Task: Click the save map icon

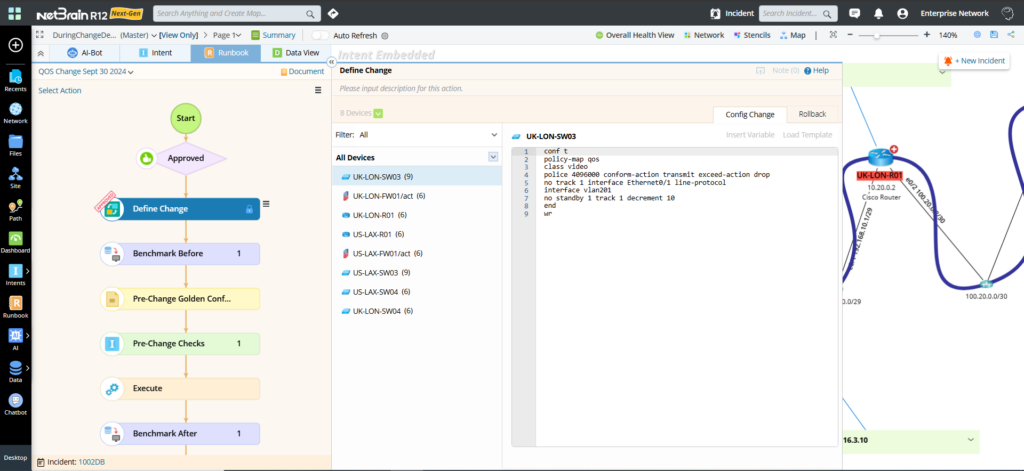Action: [x=994, y=34]
